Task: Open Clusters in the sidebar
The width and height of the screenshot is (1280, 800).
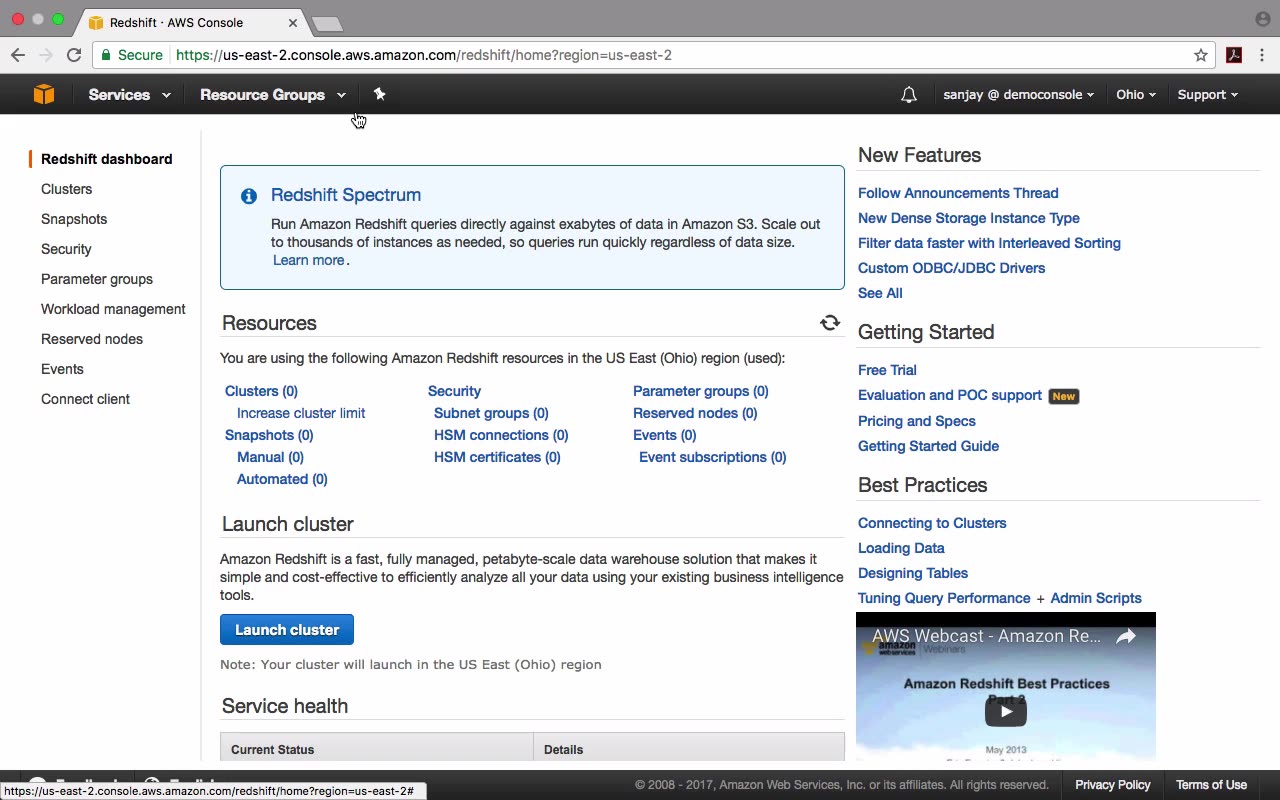Action: (66, 189)
